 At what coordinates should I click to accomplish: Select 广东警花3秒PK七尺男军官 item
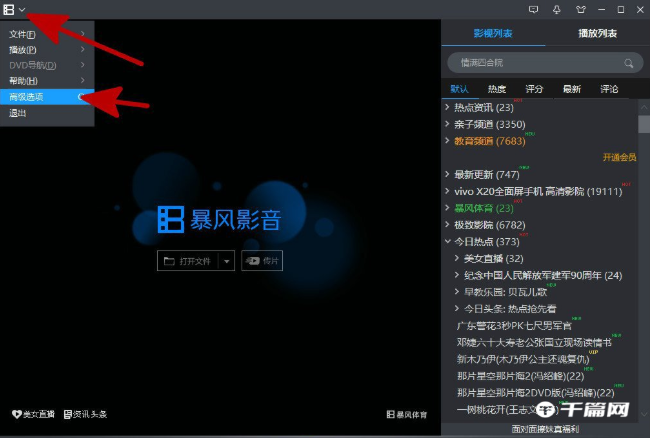pyautogui.click(x=514, y=326)
